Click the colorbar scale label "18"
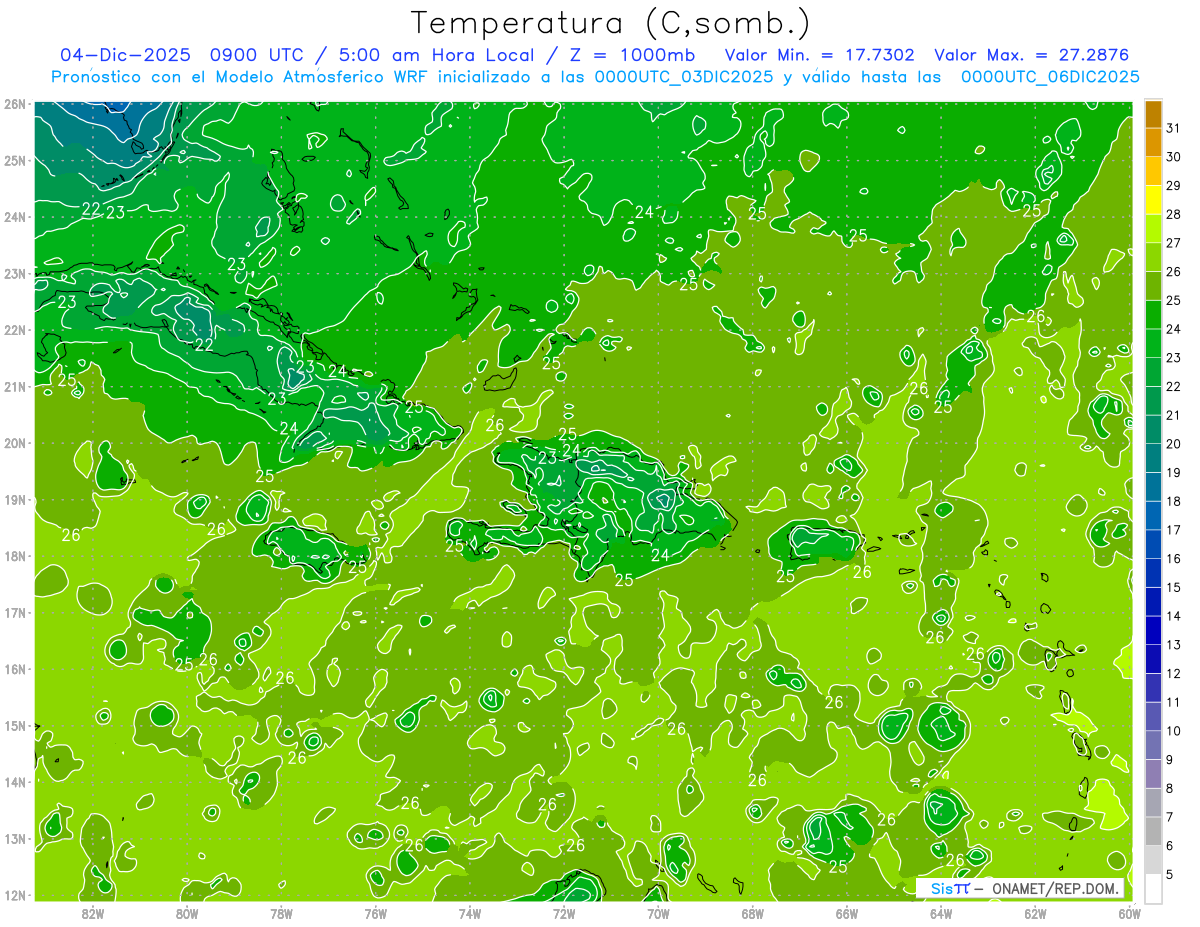This screenshot has width=1200, height=927. 1174,501
